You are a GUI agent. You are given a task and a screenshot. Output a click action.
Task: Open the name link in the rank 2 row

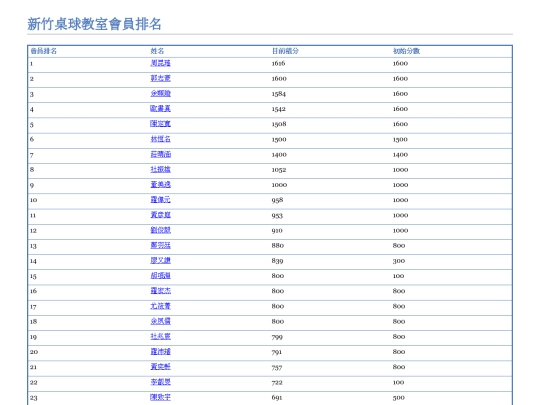(160, 79)
